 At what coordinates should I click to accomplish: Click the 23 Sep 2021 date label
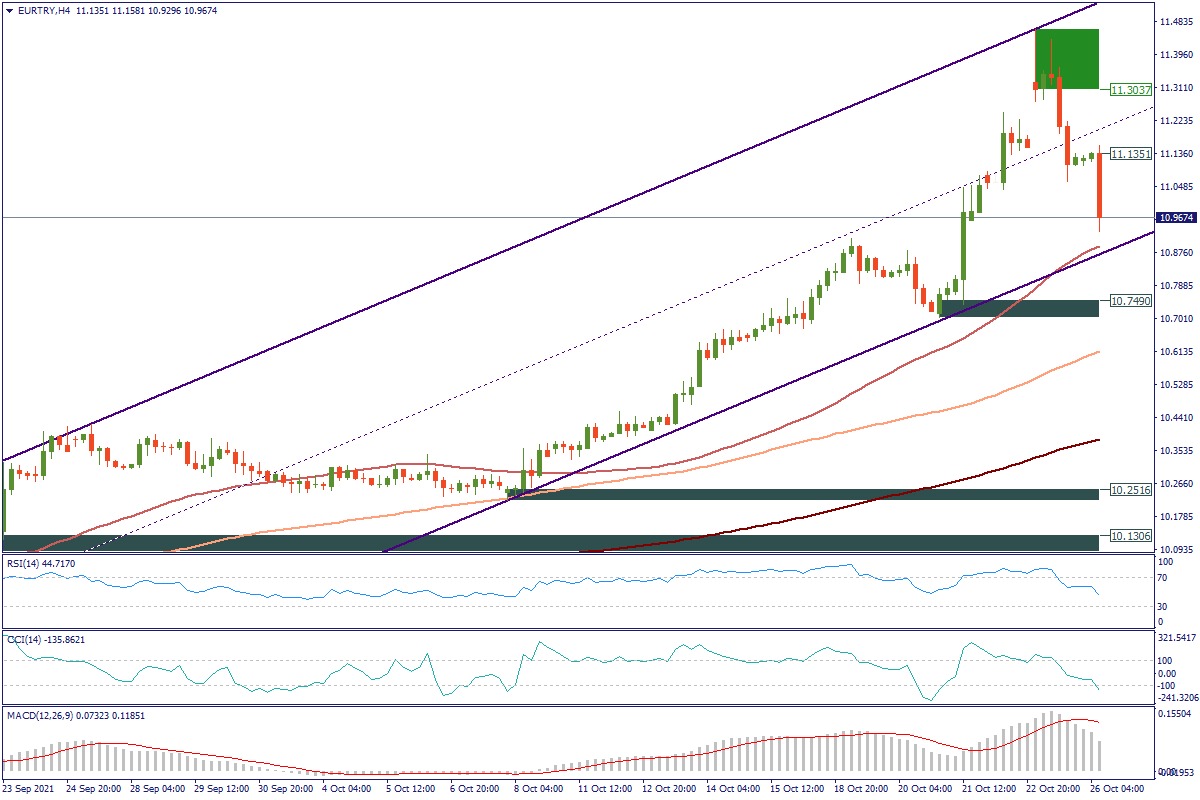coord(29,789)
